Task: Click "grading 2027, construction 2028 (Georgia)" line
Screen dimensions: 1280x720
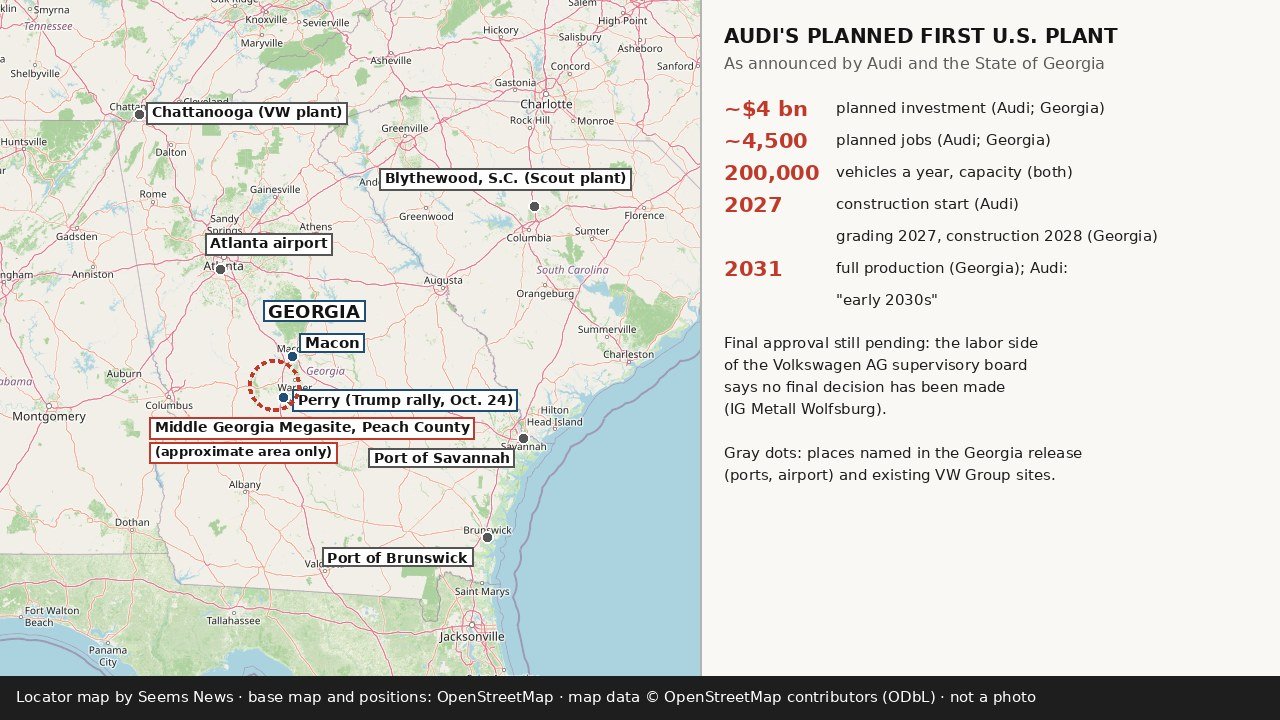Action: click(997, 236)
